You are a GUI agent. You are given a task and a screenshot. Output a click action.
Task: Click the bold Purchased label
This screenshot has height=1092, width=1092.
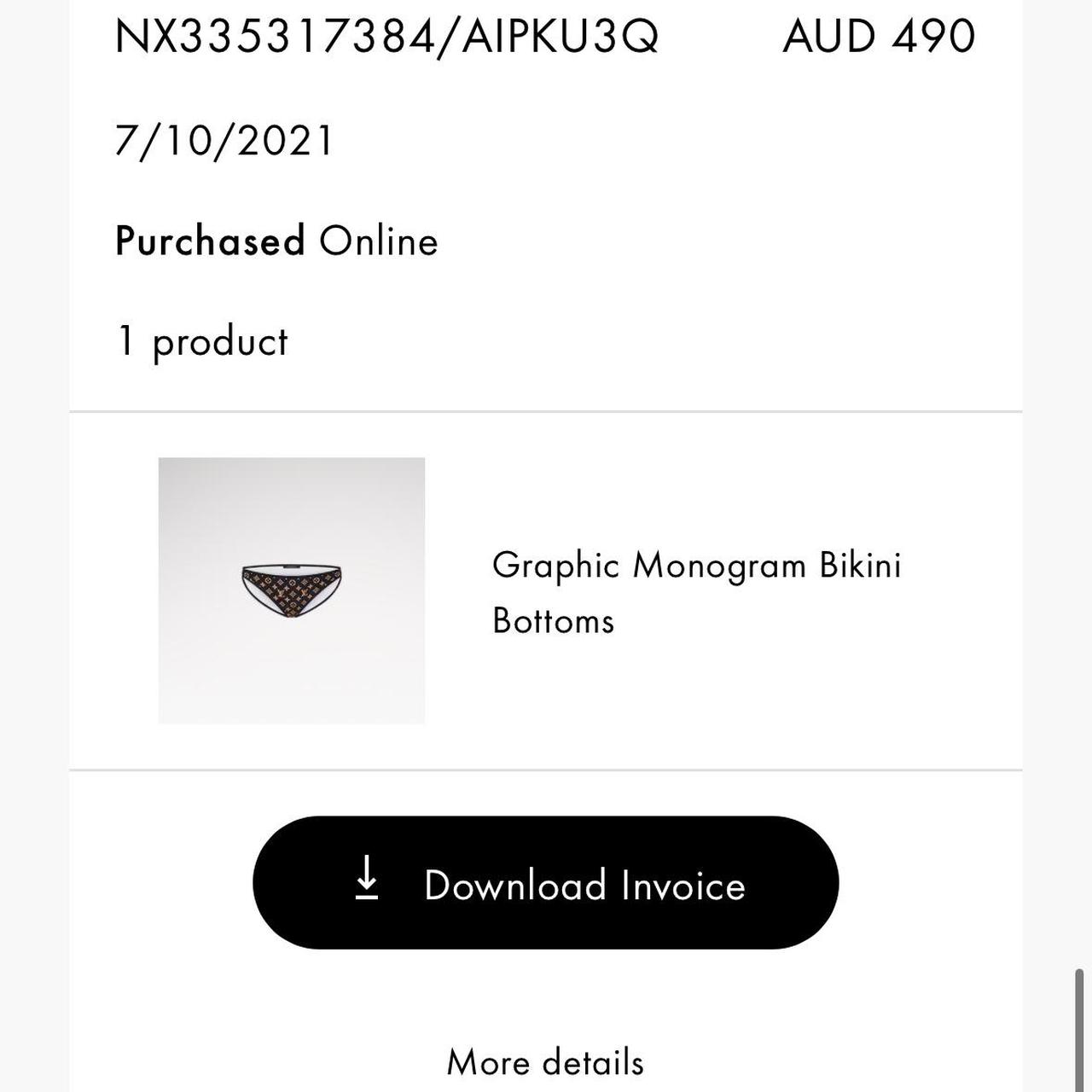click(210, 241)
